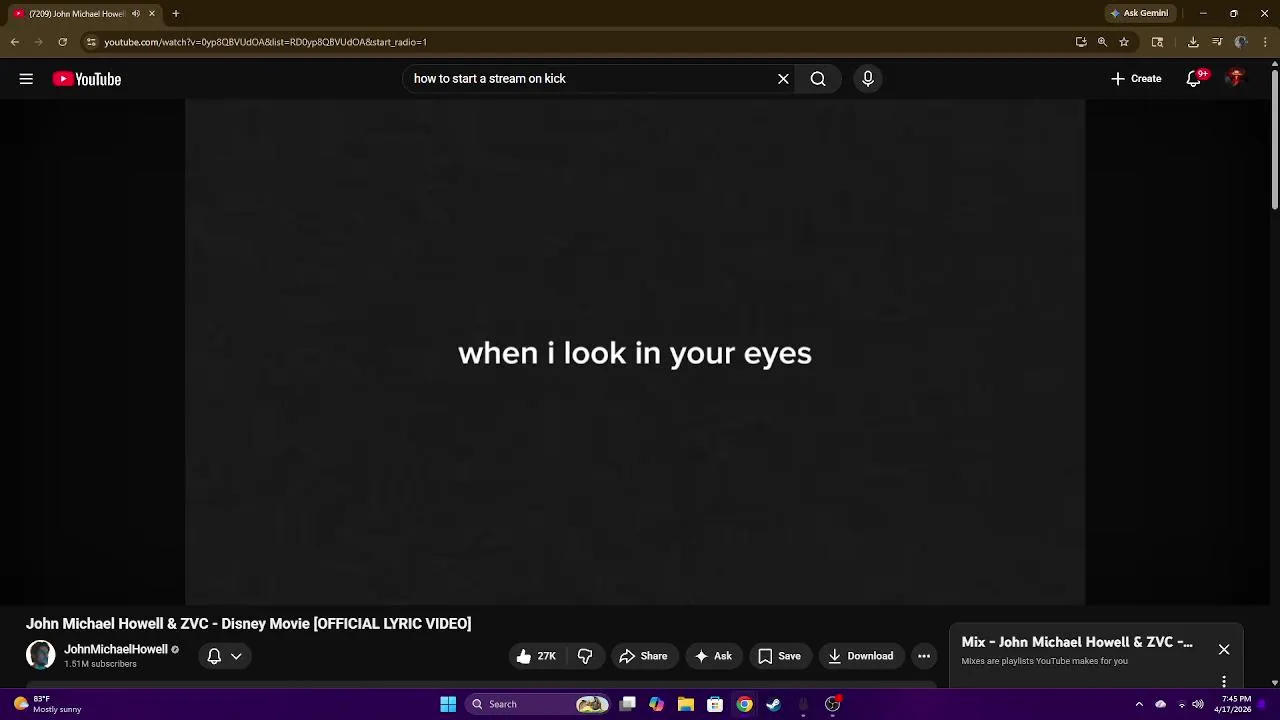Screen dimensions: 1280x720
Task: Open Chrome three-dot menu
Action: (x=1266, y=42)
